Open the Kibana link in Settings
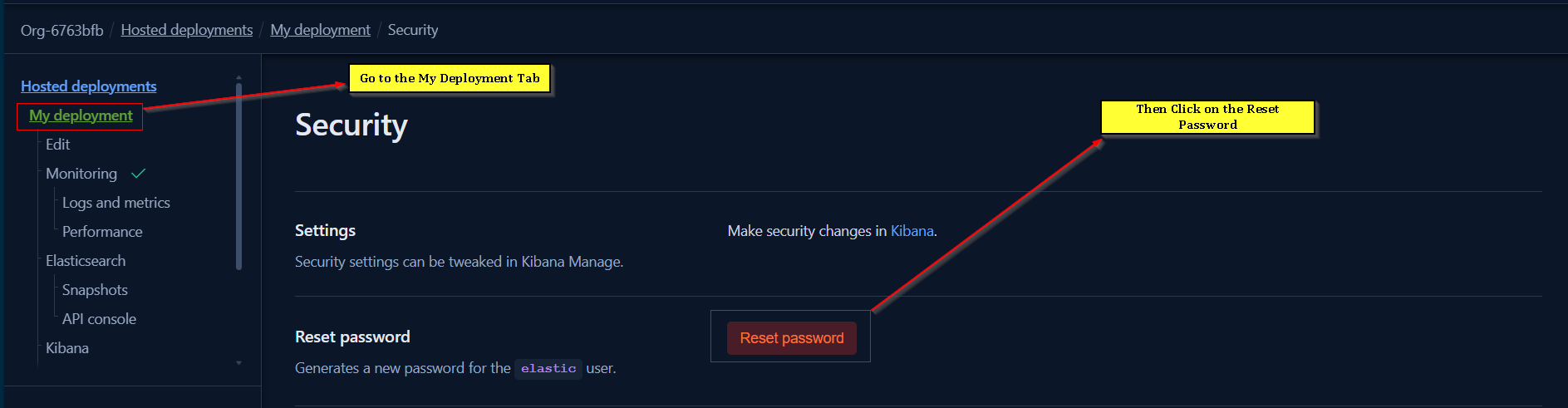 click(x=912, y=231)
